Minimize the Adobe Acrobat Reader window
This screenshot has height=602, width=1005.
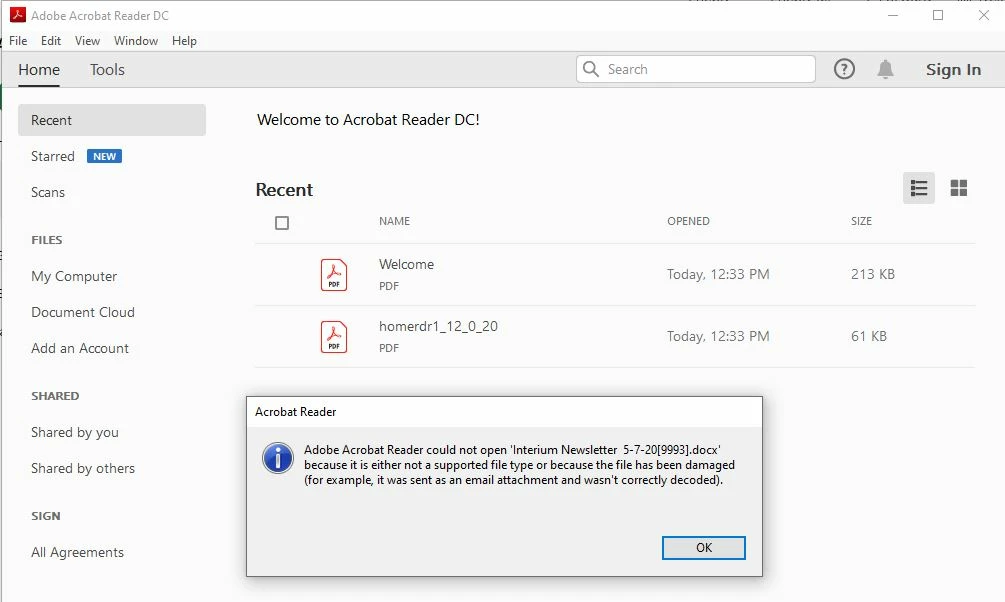click(893, 15)
